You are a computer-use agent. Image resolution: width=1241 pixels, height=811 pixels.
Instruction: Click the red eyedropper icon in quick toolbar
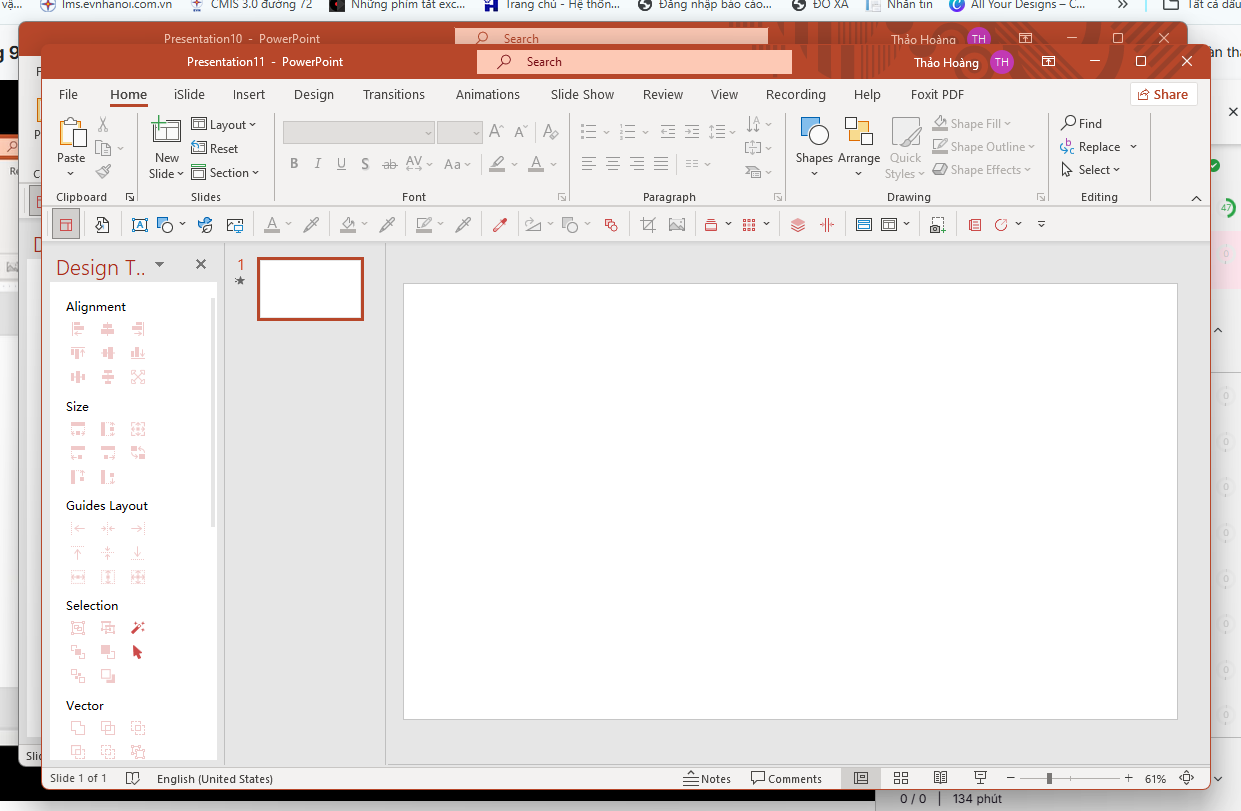click(499, 225)
